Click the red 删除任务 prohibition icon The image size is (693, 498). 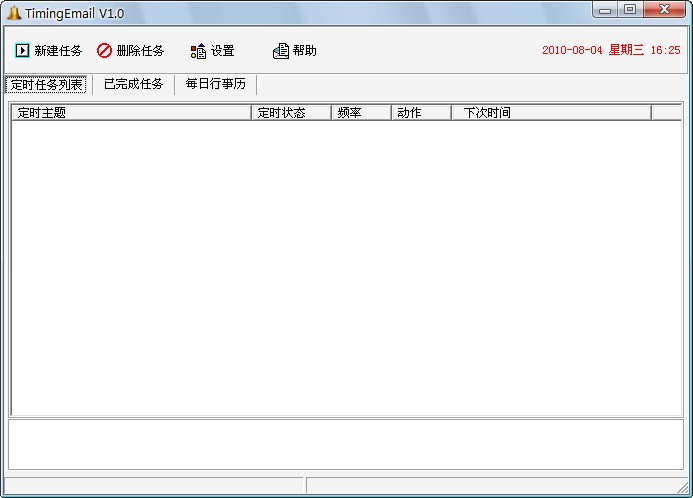pos(104,50)
